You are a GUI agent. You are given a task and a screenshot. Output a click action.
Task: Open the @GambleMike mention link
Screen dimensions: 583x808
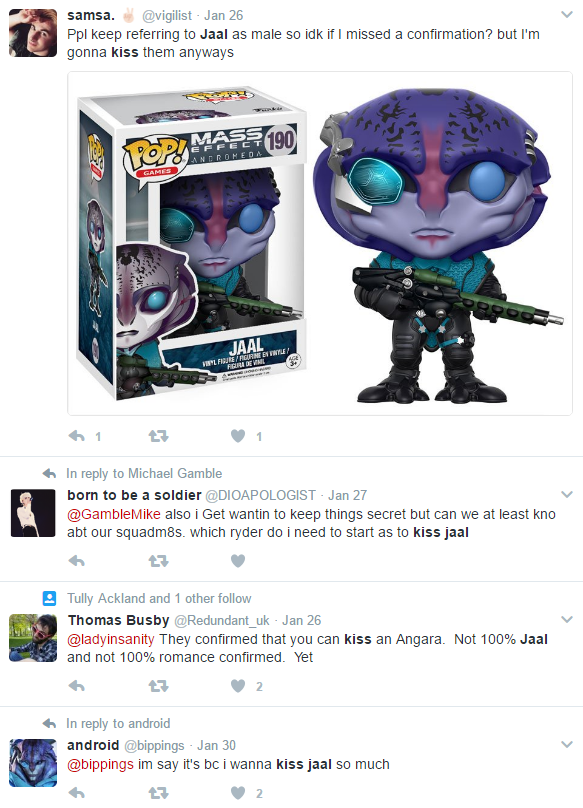114,514
